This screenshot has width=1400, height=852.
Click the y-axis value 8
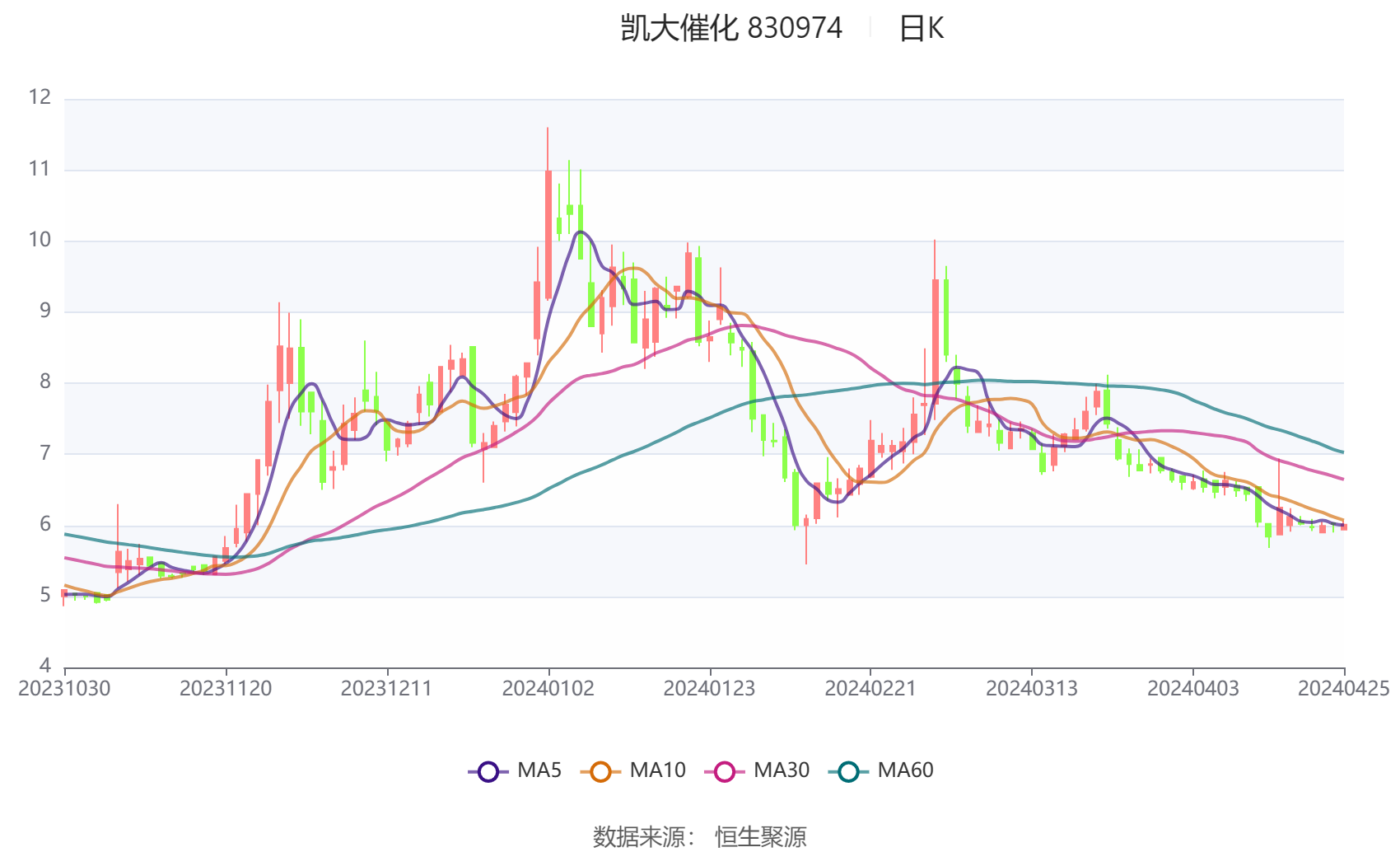click(45, 382)
